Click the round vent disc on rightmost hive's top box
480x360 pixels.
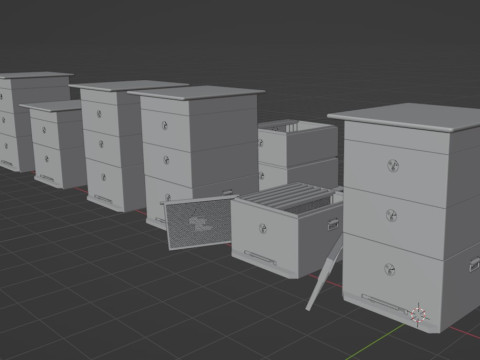point(393,165)
